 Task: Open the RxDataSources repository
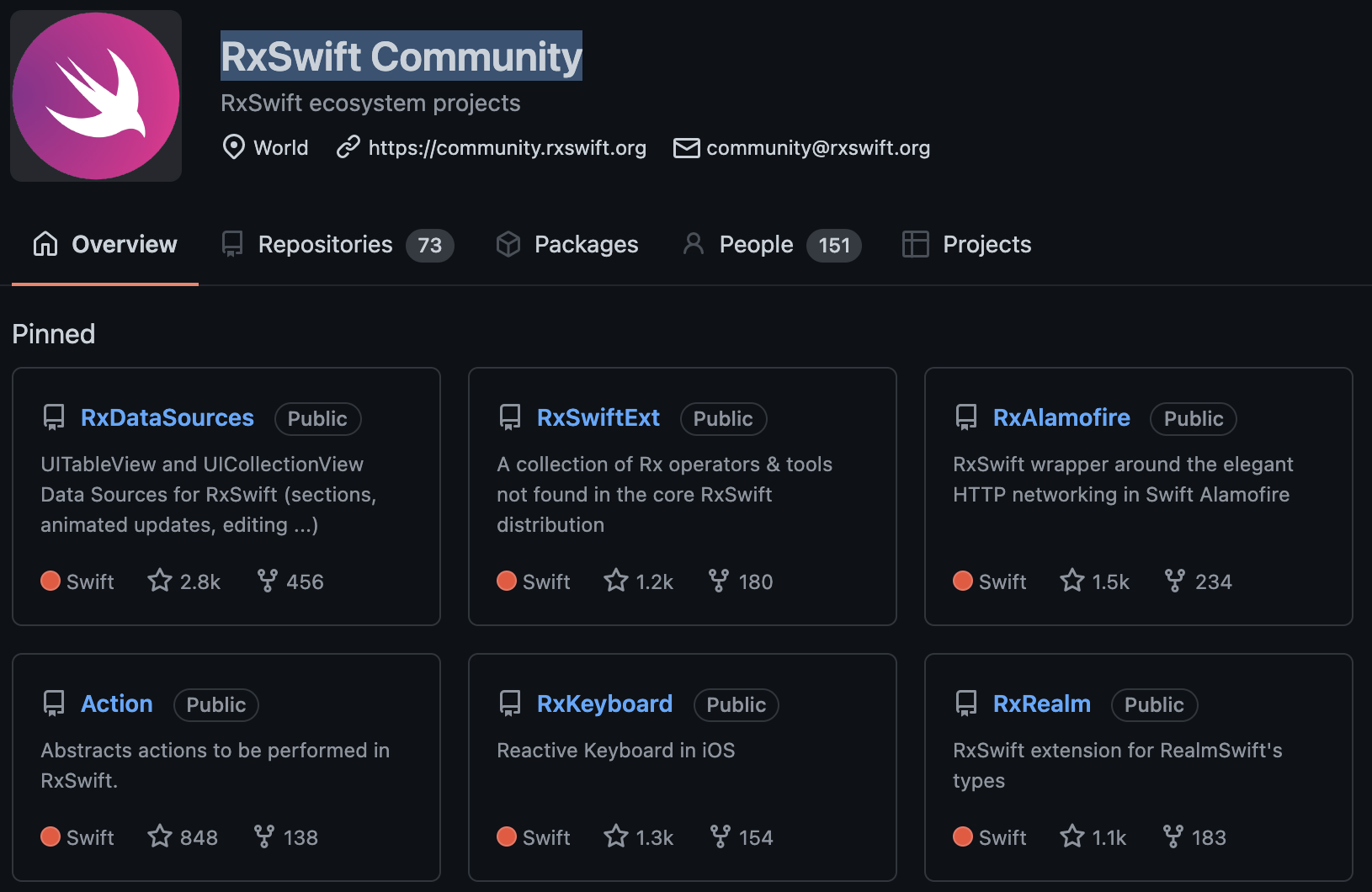coord(167,417)
